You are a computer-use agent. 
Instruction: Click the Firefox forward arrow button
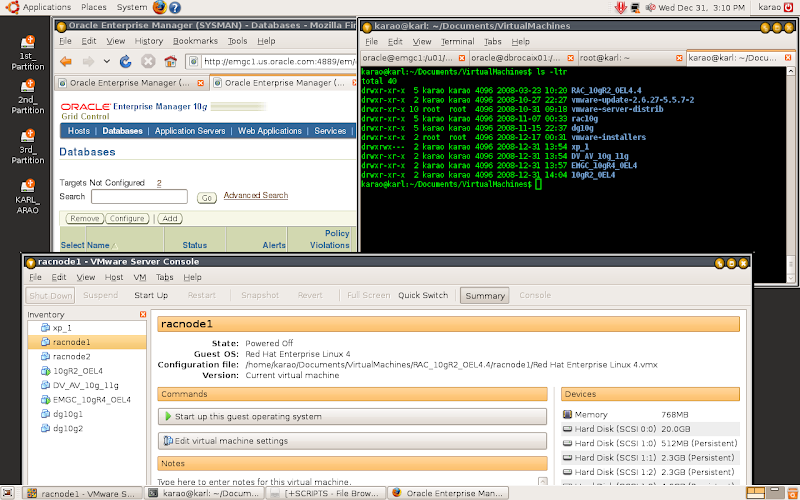click(x=88, y=62)
